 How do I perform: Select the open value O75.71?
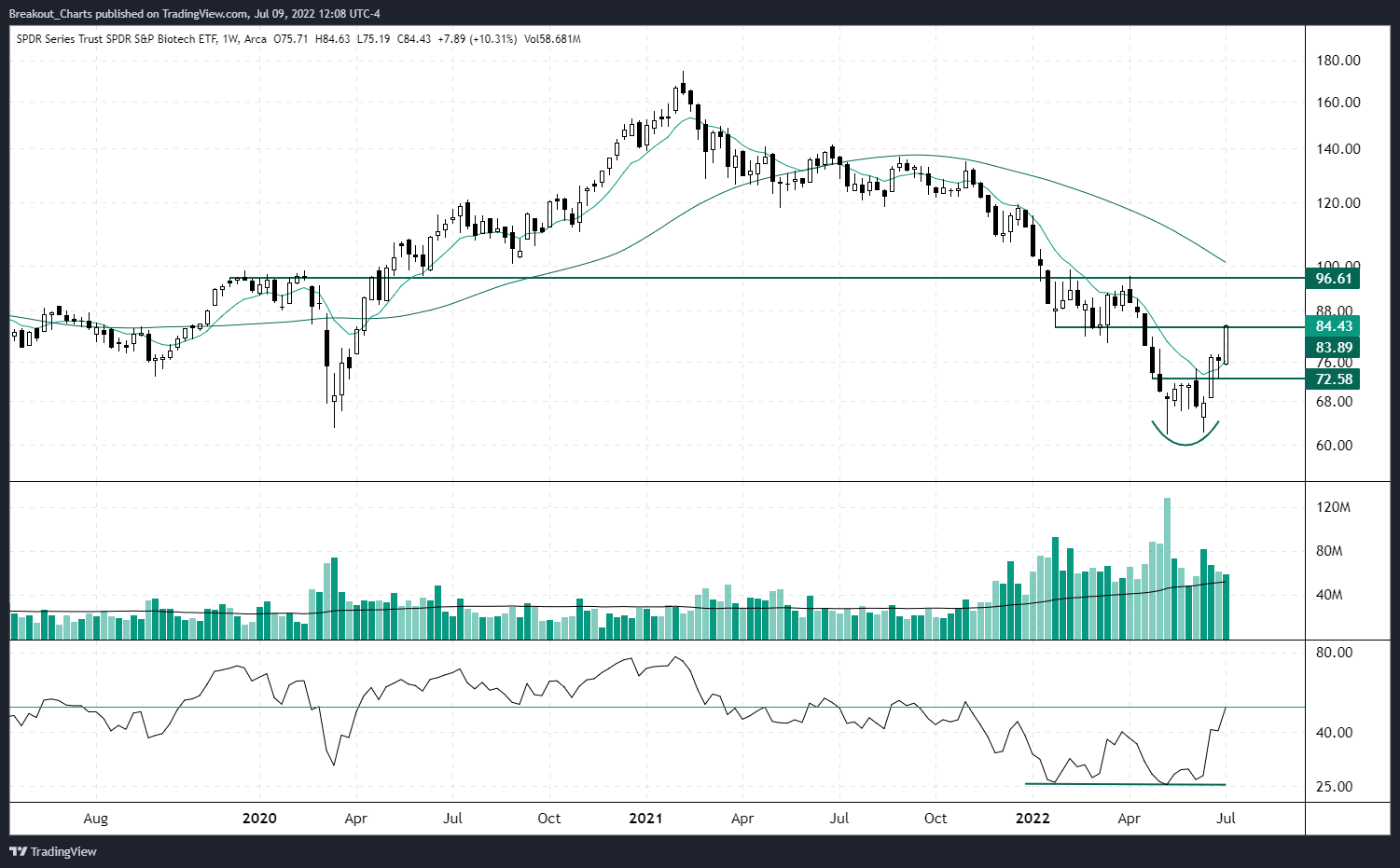click(x=291, y=39)
